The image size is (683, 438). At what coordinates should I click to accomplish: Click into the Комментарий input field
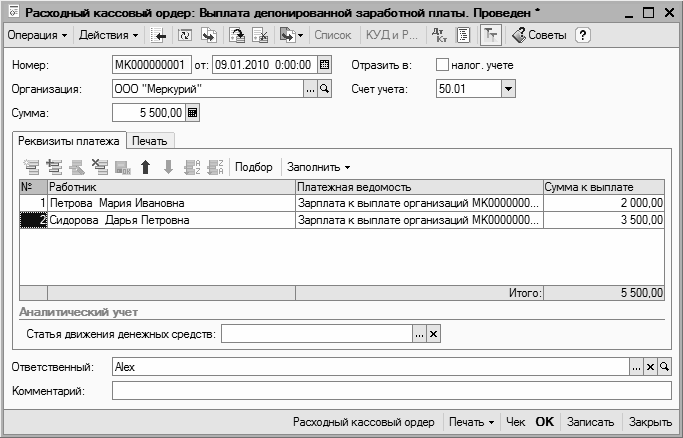[x=390, y=391]
